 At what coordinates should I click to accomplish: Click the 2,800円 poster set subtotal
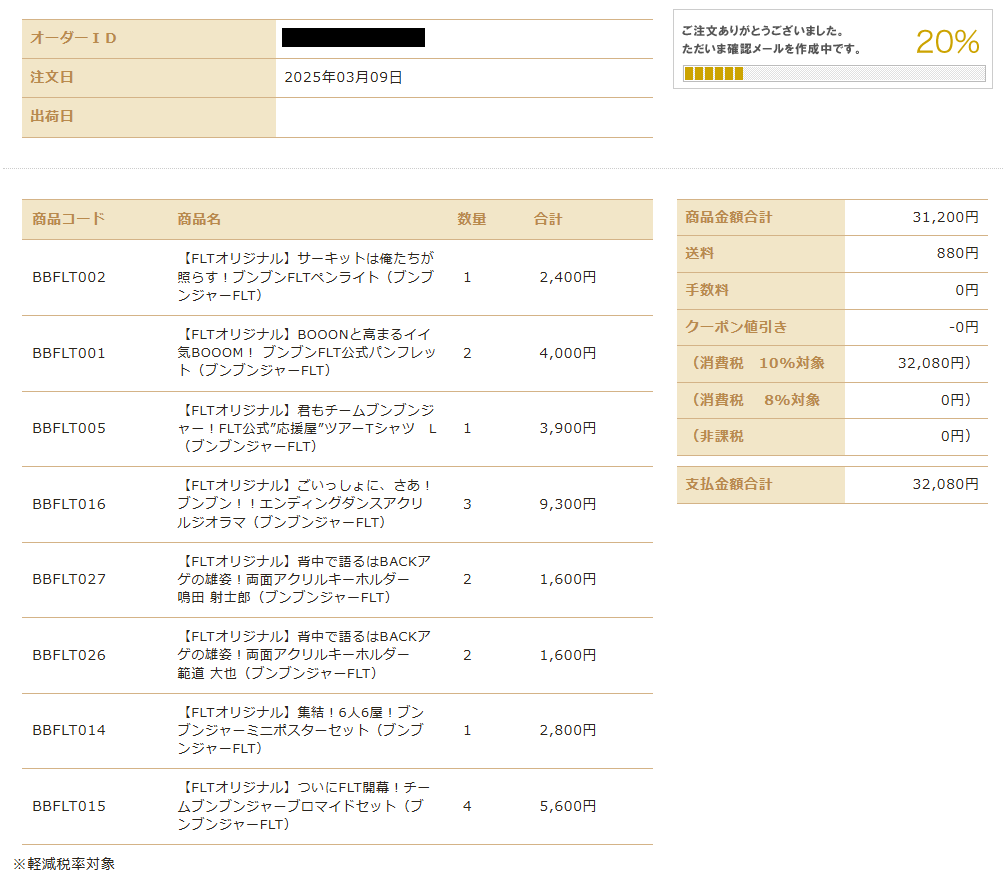(568, 730)
